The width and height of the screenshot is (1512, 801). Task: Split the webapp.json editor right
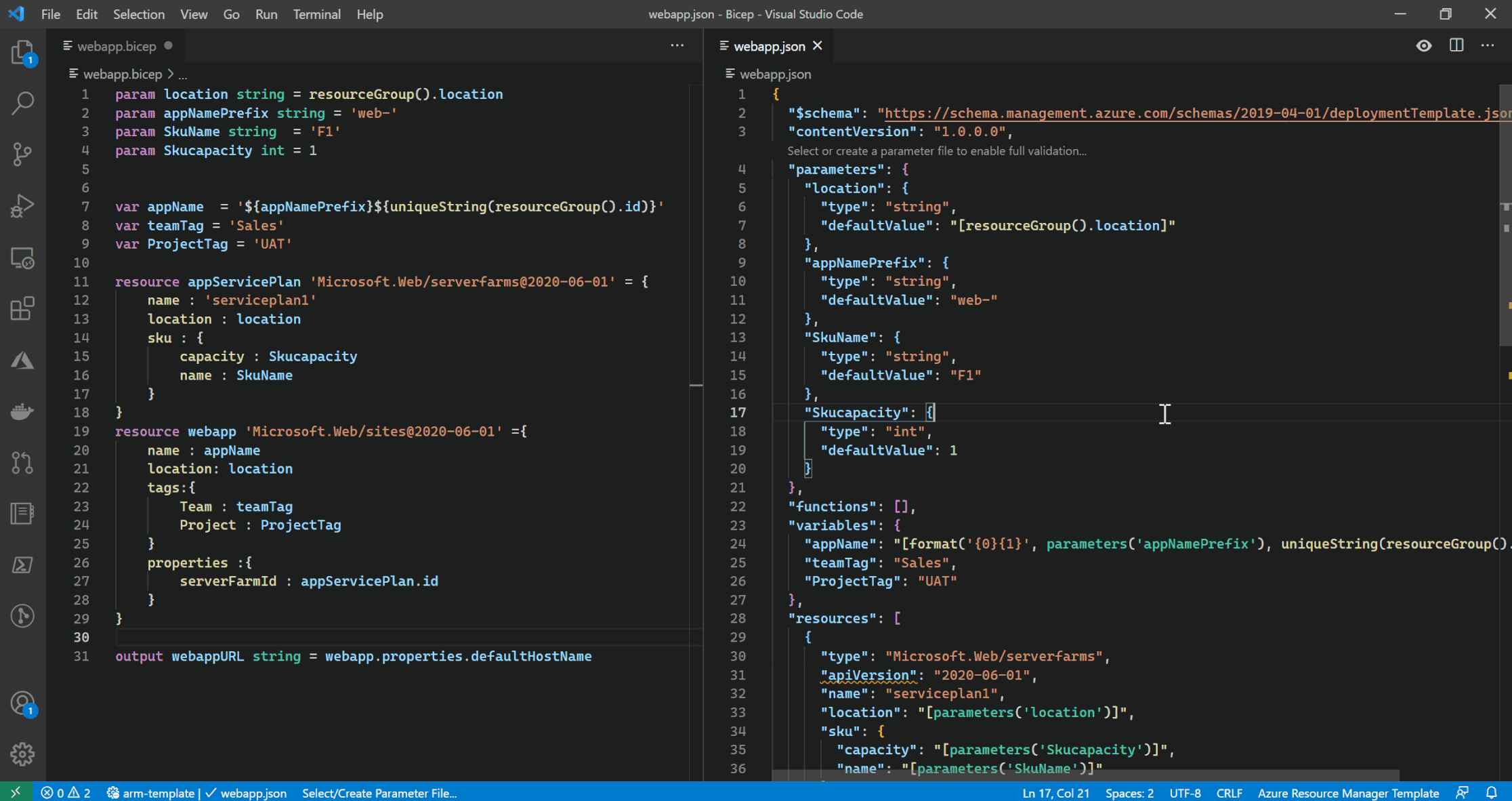click(x=1456, y=45)
